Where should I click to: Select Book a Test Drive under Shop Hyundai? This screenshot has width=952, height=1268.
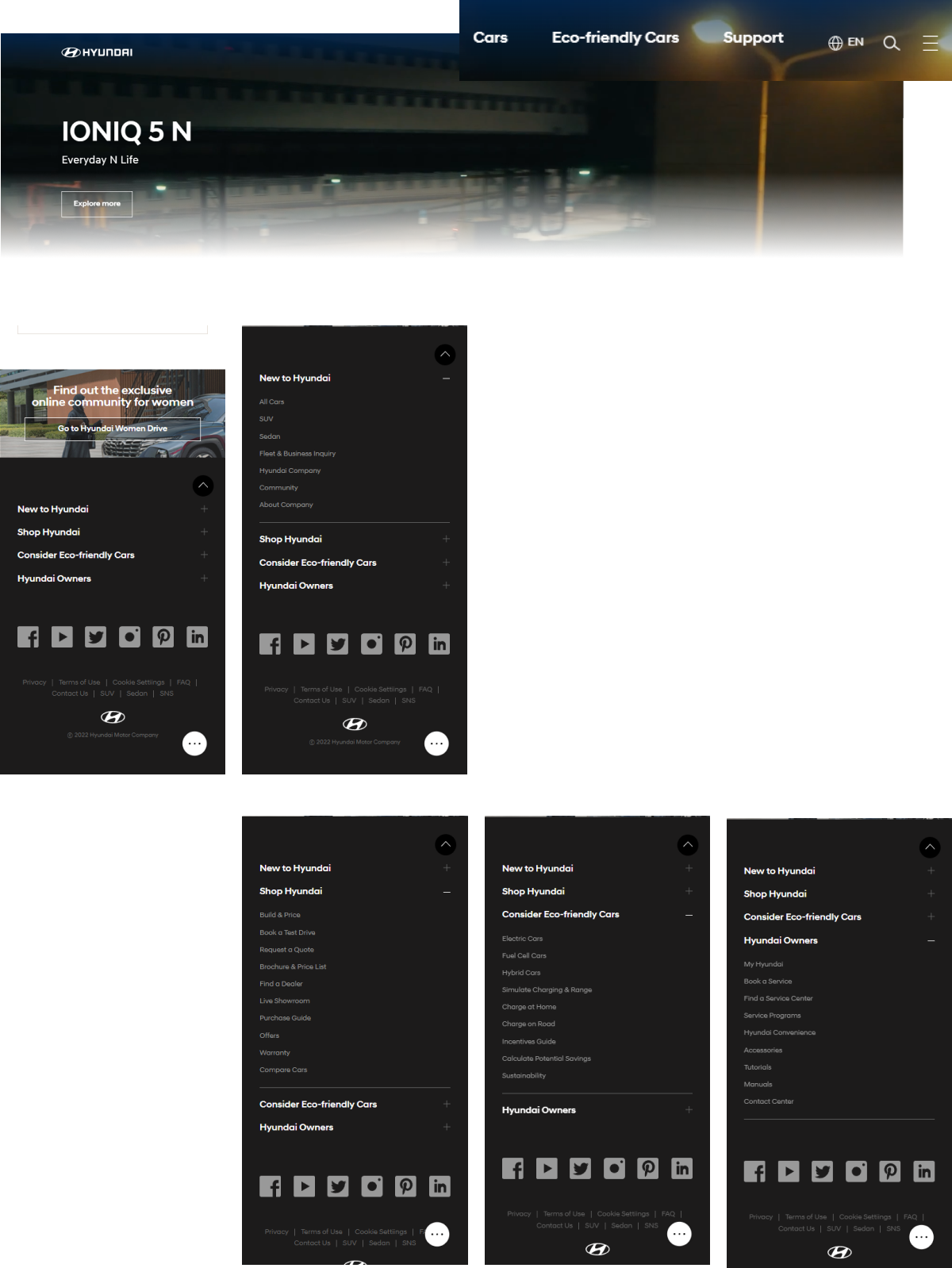287,932
